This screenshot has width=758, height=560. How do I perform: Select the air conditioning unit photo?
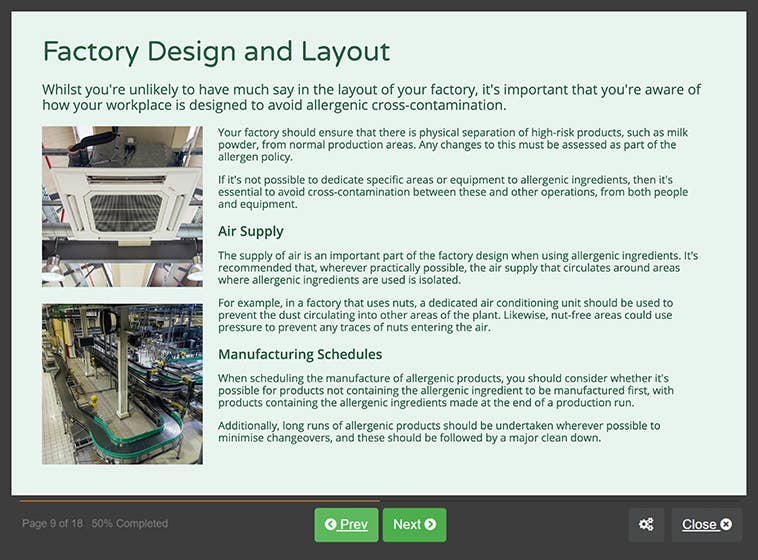tap(122, 206)
